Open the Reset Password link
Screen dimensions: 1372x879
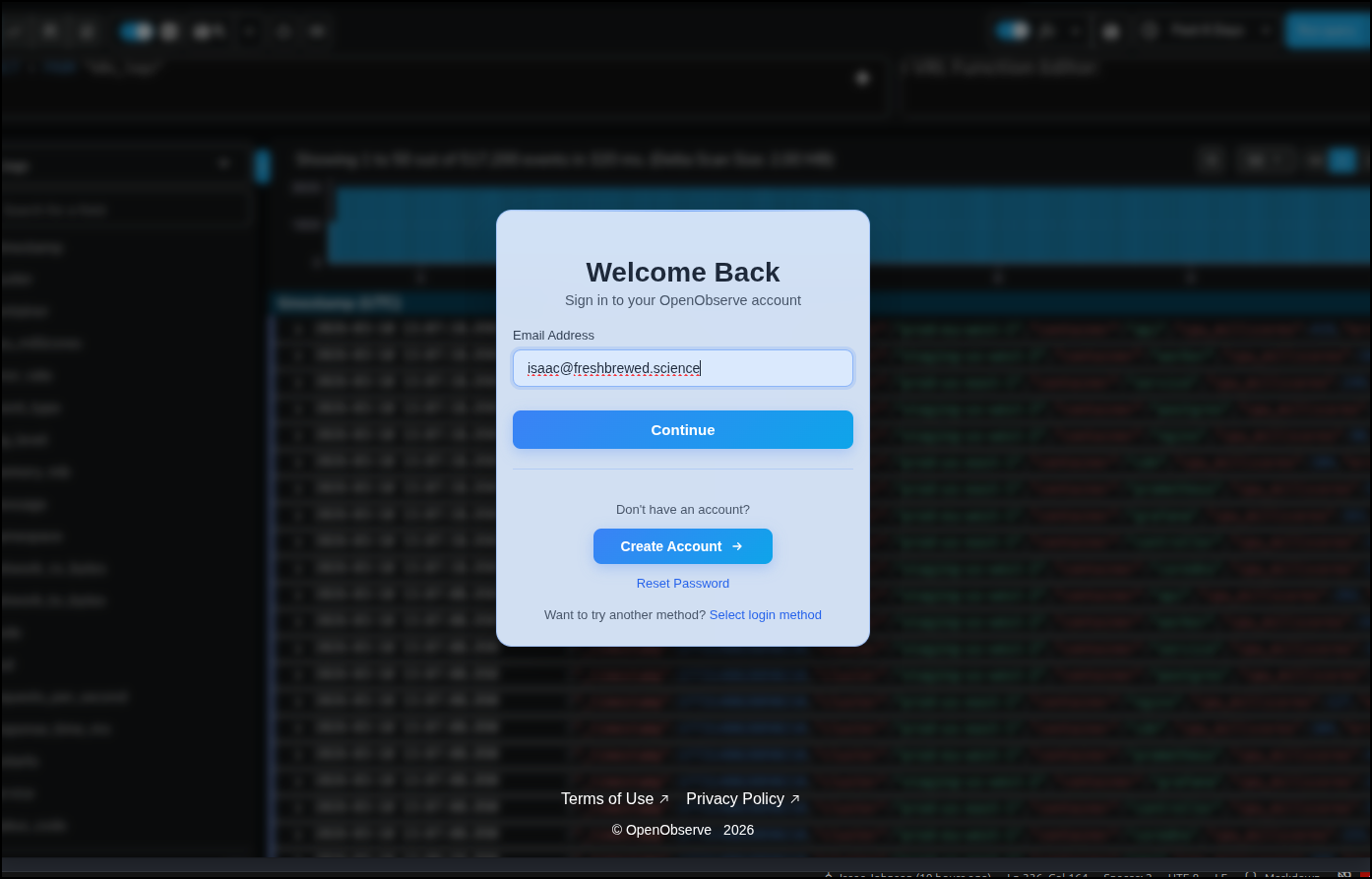click(683, 584)
